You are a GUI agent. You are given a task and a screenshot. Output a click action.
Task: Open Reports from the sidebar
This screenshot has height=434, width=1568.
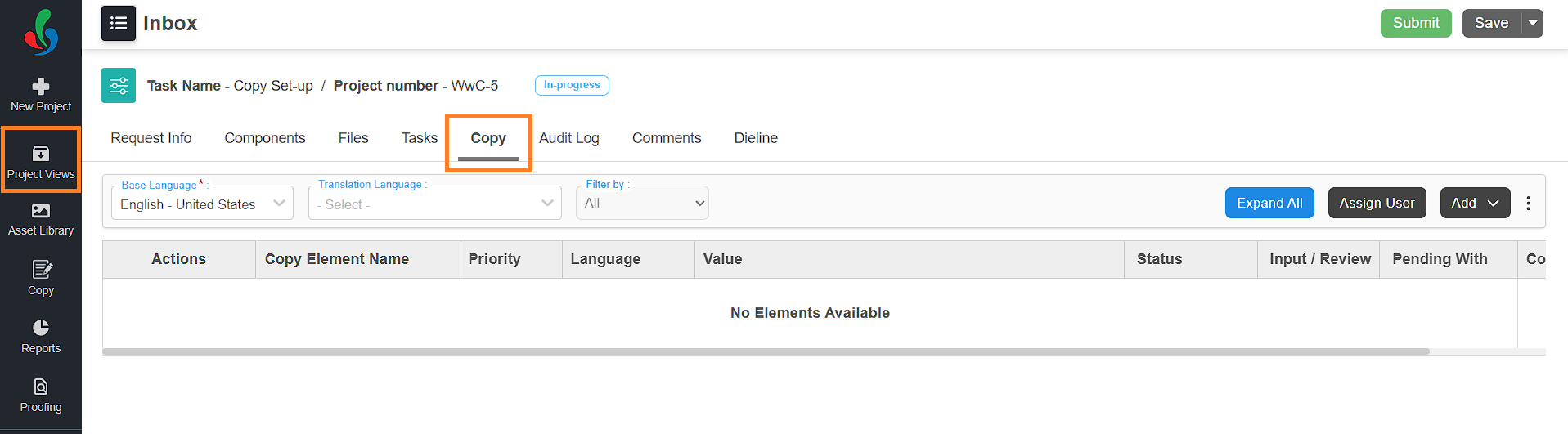pos(41,336)
